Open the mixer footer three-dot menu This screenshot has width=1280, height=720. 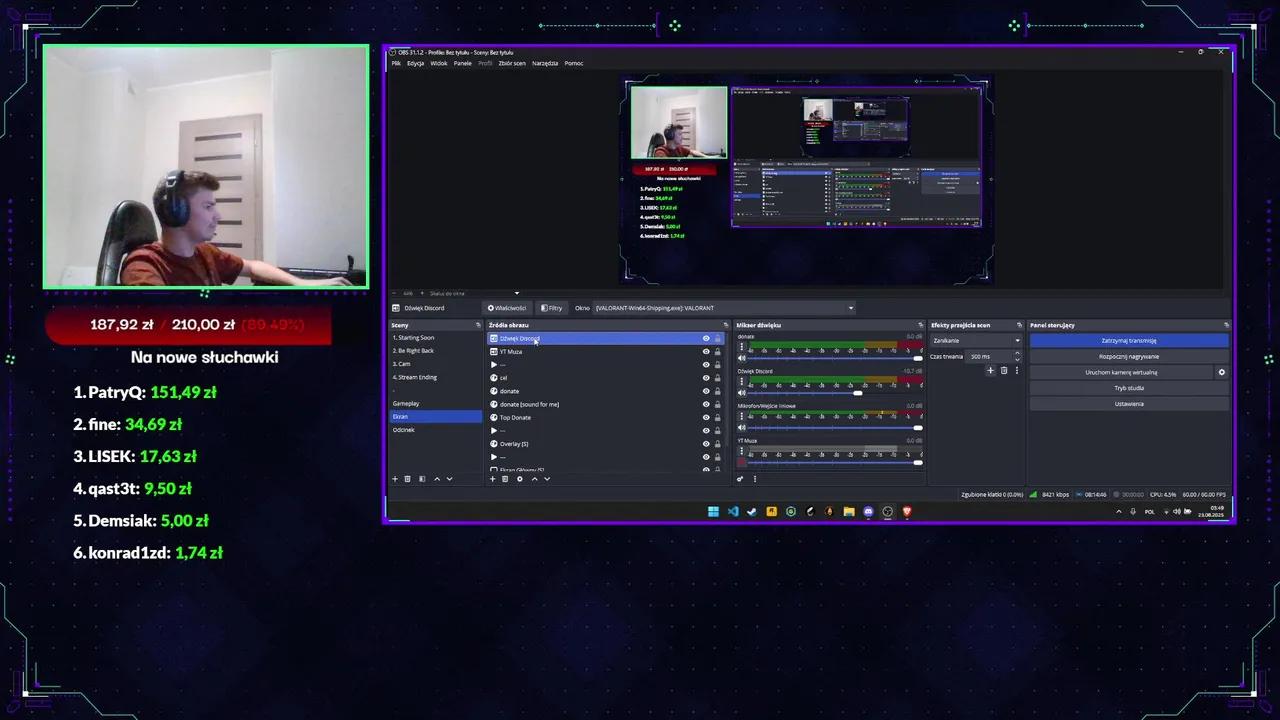[755, 479]
